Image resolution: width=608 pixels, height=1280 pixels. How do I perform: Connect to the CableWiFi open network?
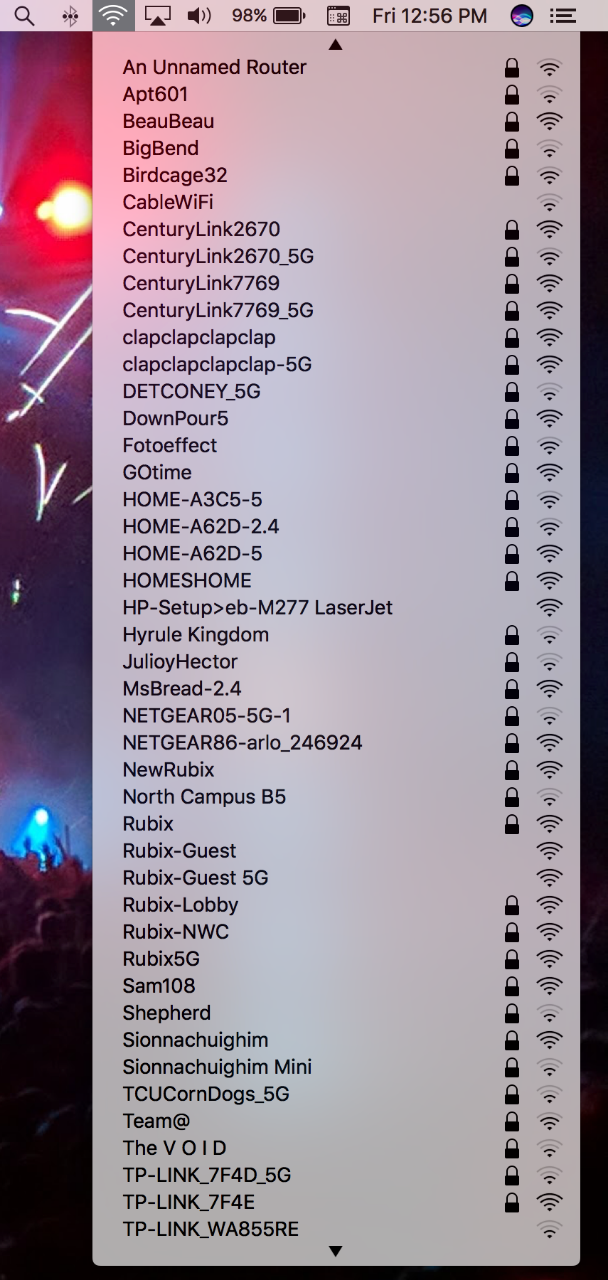pos(336,202)
